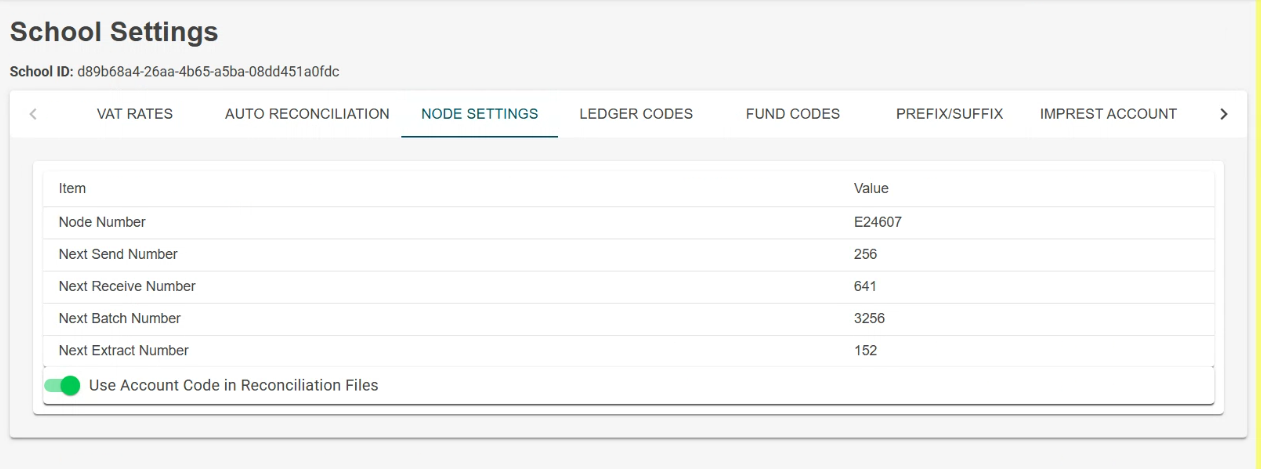
Task: Switch to the Auto Reconciliation tab
Action: [x=307, y=114]
